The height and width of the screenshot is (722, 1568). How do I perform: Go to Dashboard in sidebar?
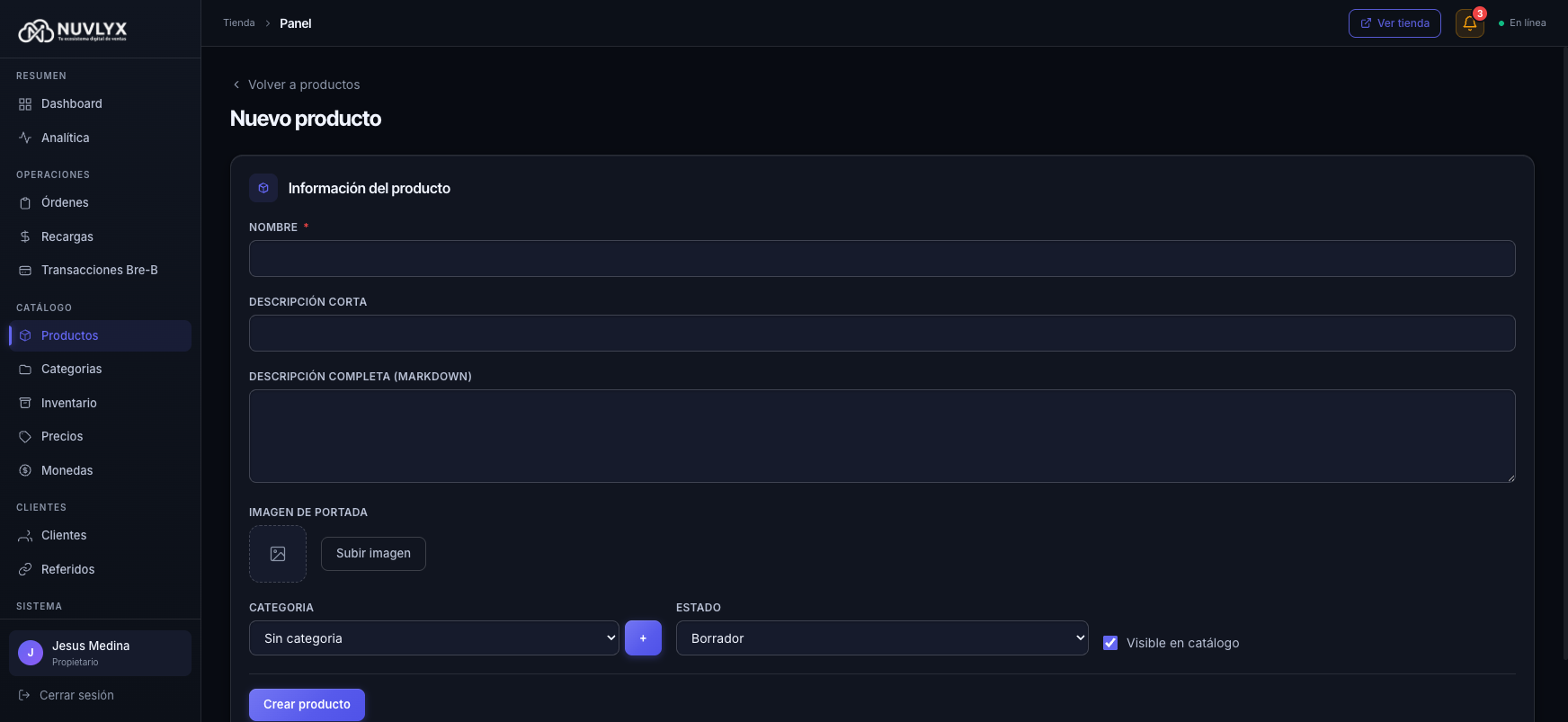pos(71,104)
